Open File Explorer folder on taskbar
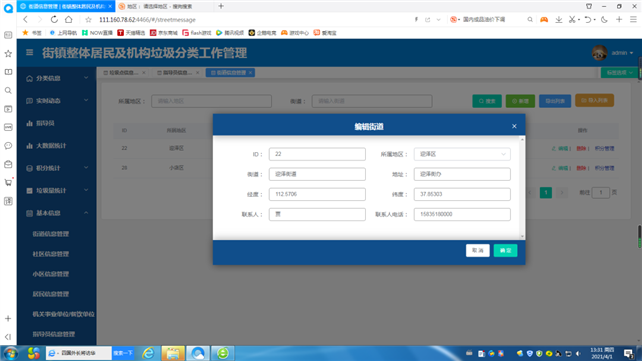 [x=173, y=353]
